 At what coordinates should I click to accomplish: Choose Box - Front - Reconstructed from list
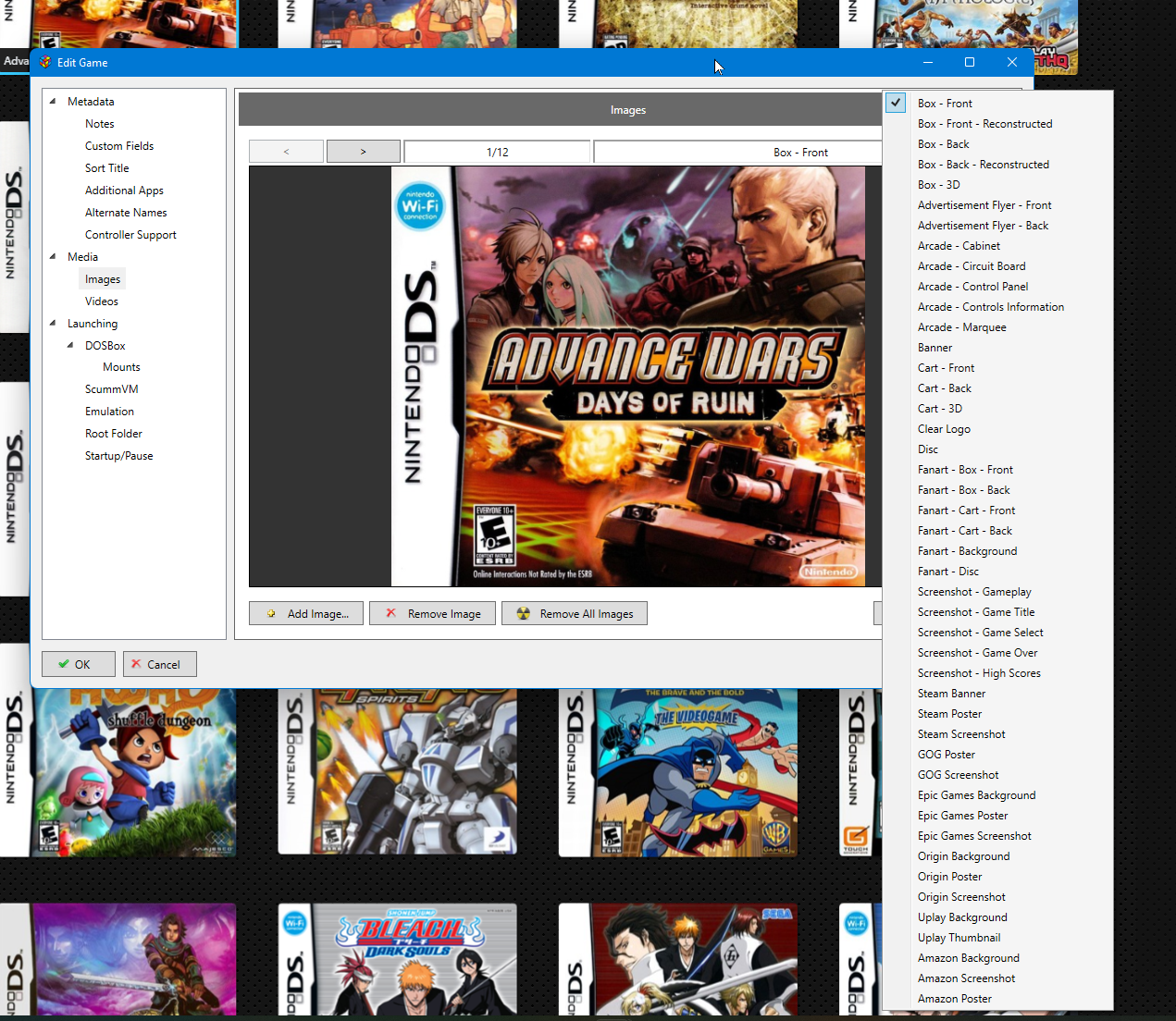click(x=997, y=124)
